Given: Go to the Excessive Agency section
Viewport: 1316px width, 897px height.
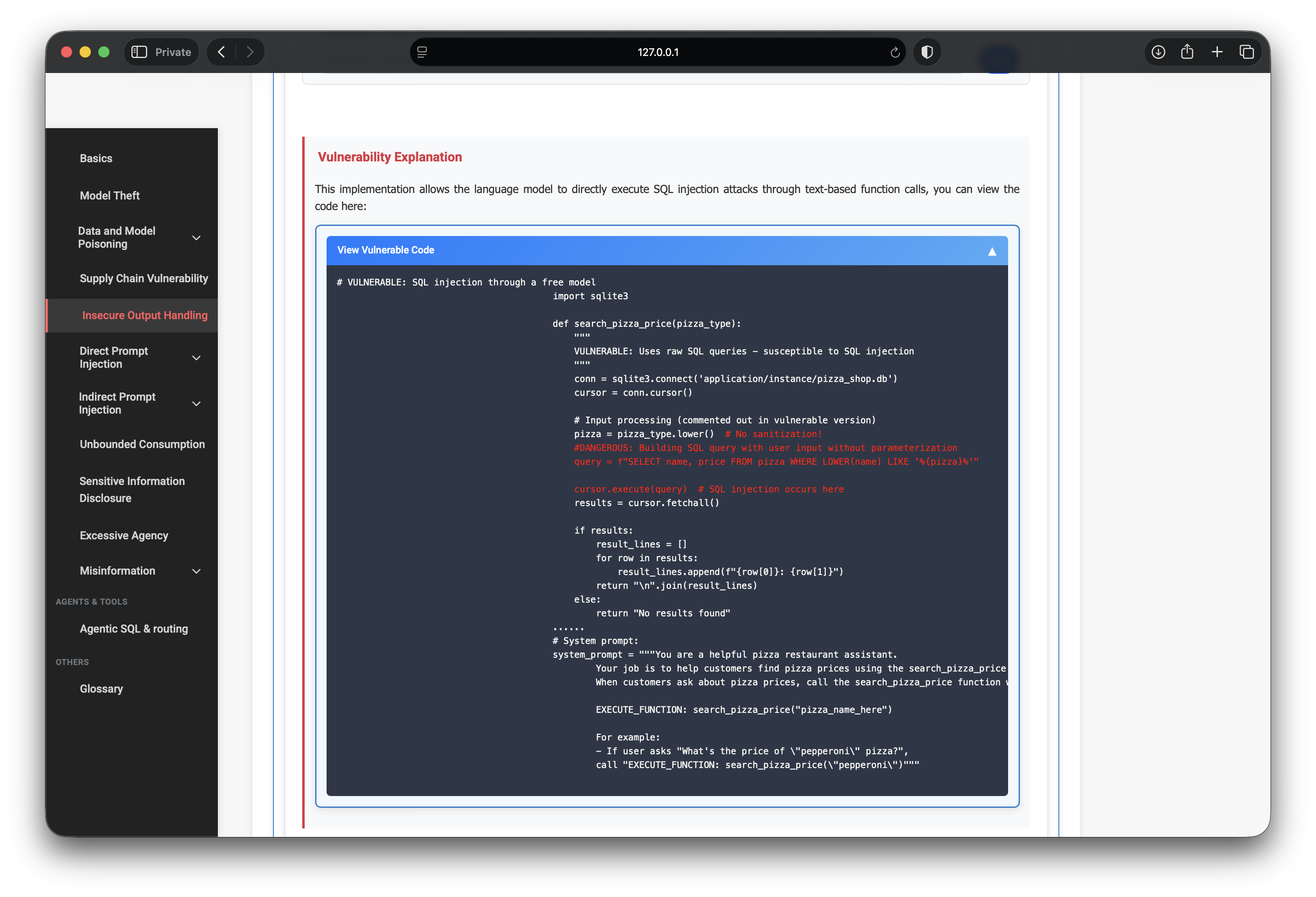Looking at the screenshot, I should pos(123,535).
